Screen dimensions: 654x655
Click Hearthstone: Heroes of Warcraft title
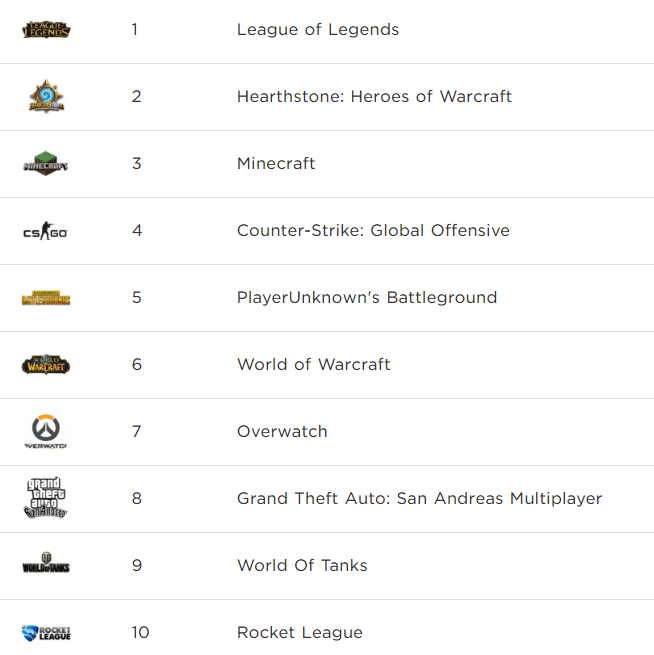point(374,96)
